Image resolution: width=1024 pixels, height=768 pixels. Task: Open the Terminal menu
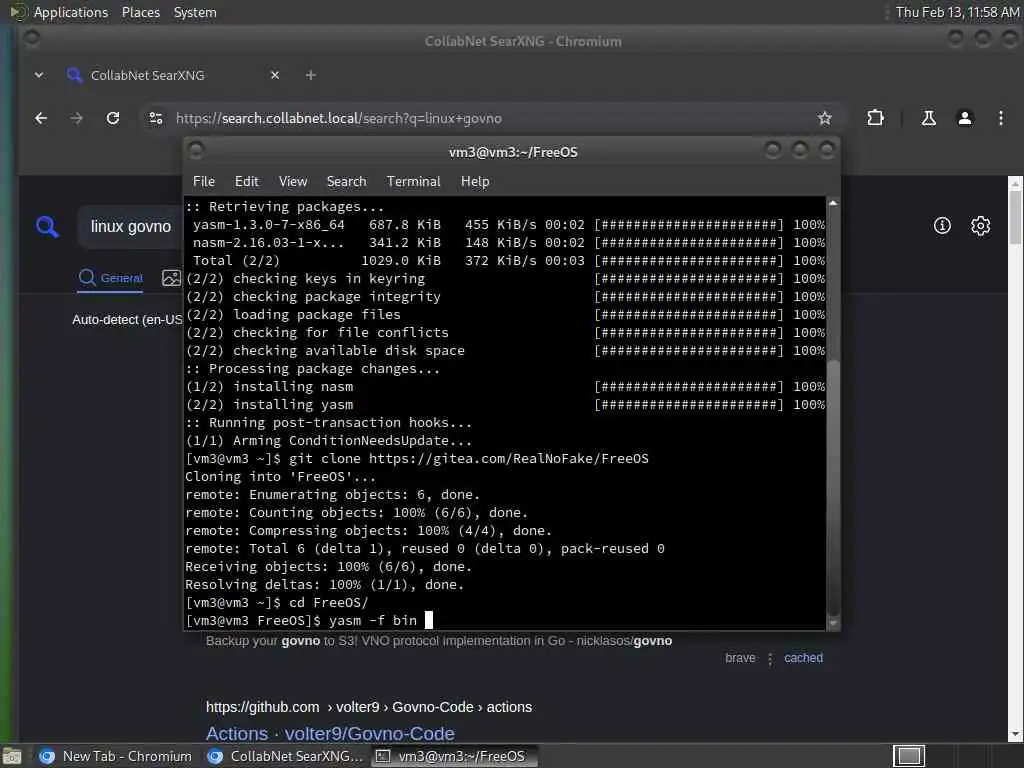(413, 182)
